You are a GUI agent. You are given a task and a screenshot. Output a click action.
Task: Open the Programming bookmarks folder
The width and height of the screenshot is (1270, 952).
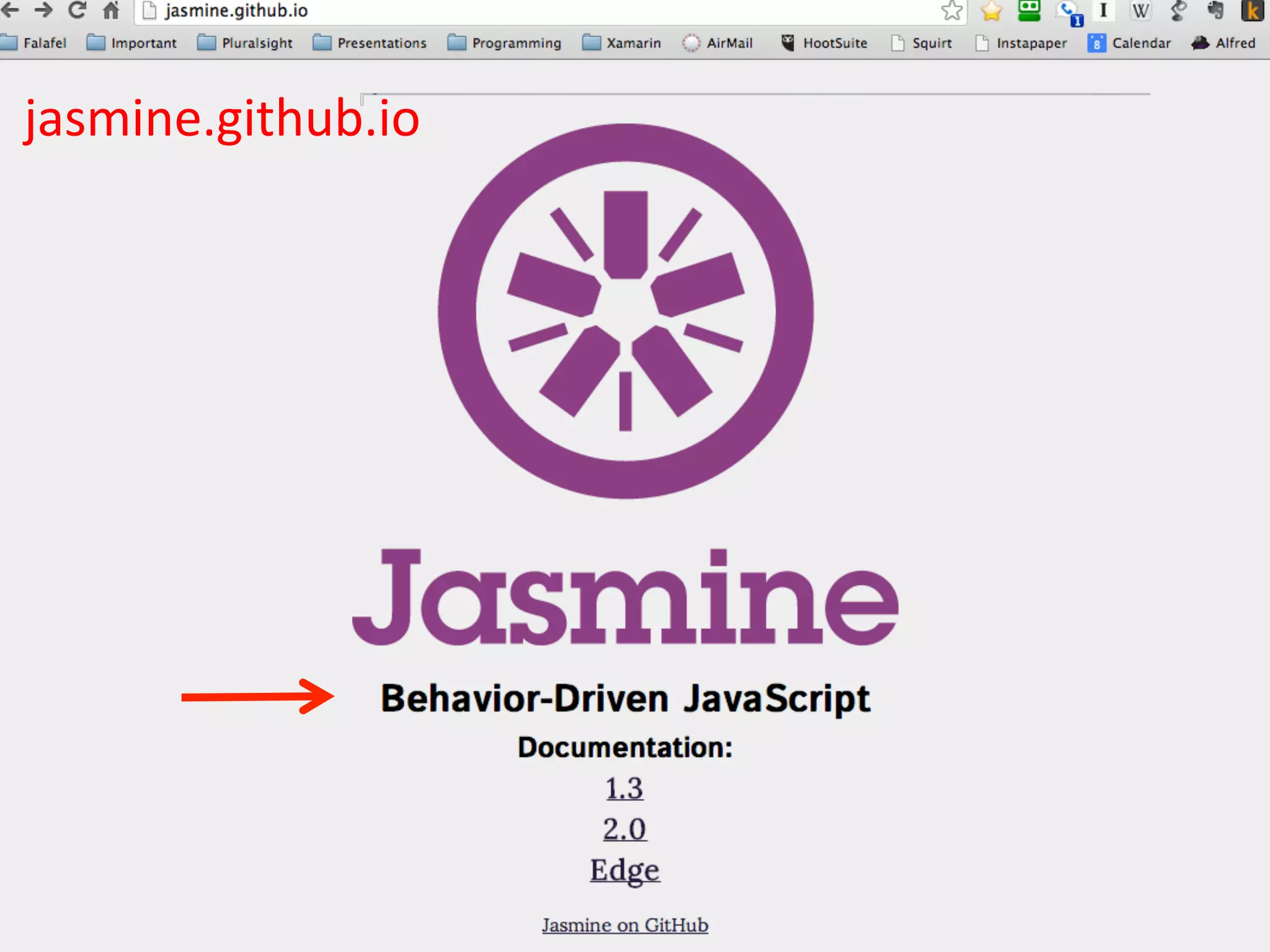pyautogui.click(x=504, y=43)
